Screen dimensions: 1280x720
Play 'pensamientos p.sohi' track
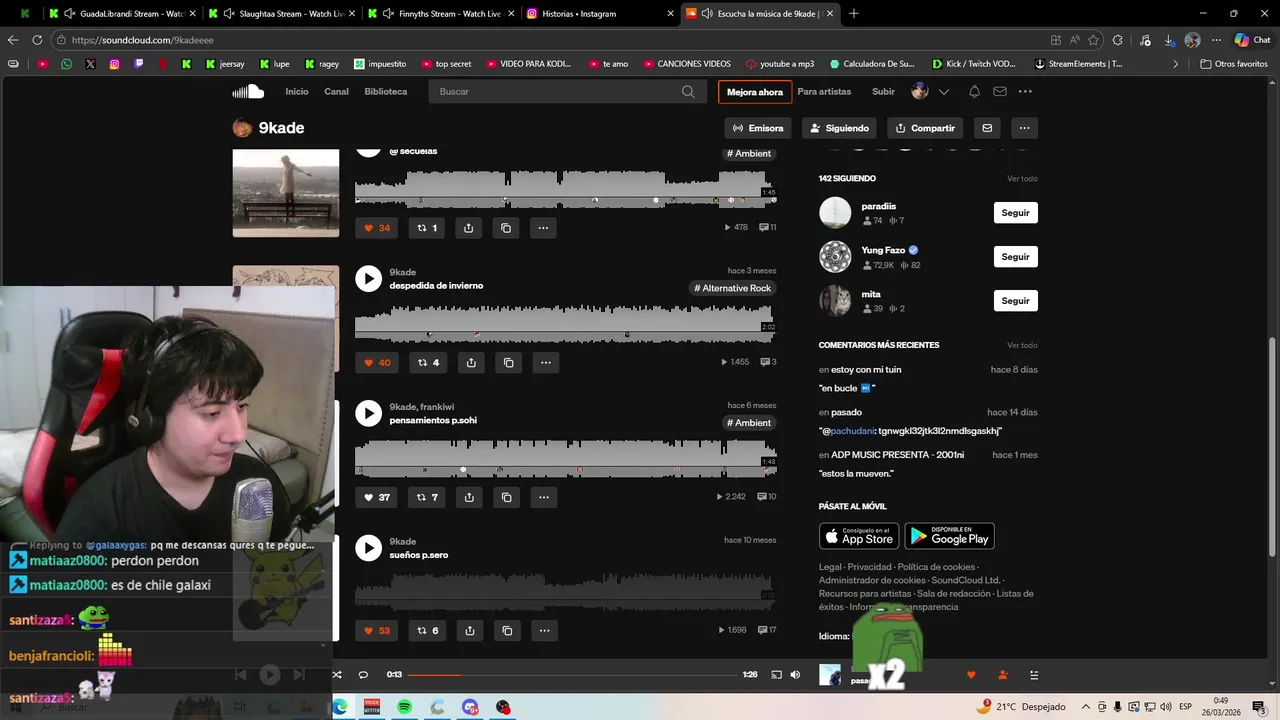pyautogui.click(x=369, y=413)
